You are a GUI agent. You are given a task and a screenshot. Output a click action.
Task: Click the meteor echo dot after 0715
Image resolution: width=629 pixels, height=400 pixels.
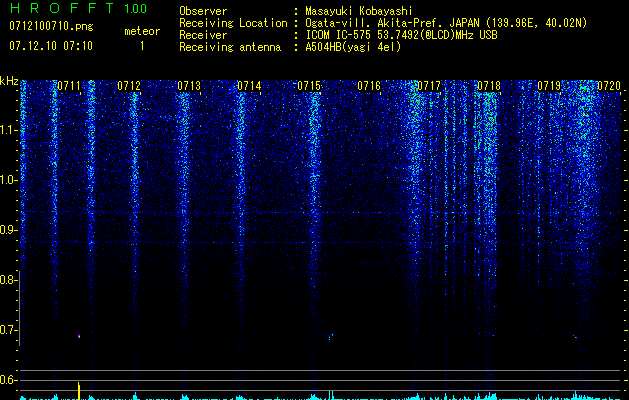pos(331,336)
